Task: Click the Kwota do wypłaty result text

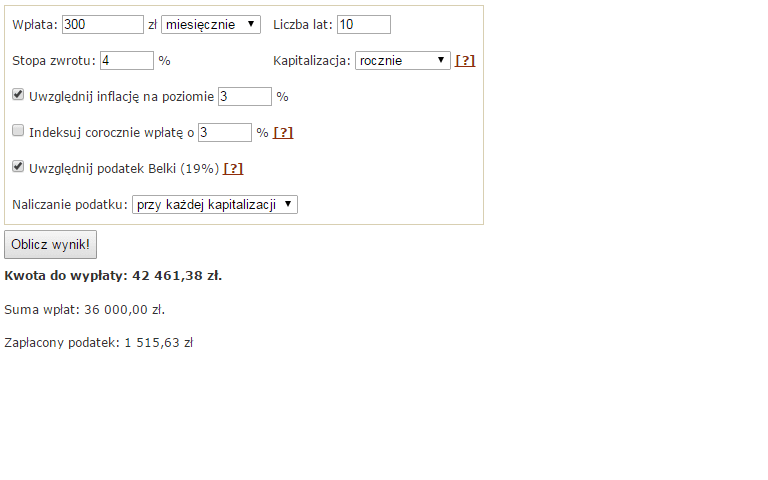Action: coord(113,275)
